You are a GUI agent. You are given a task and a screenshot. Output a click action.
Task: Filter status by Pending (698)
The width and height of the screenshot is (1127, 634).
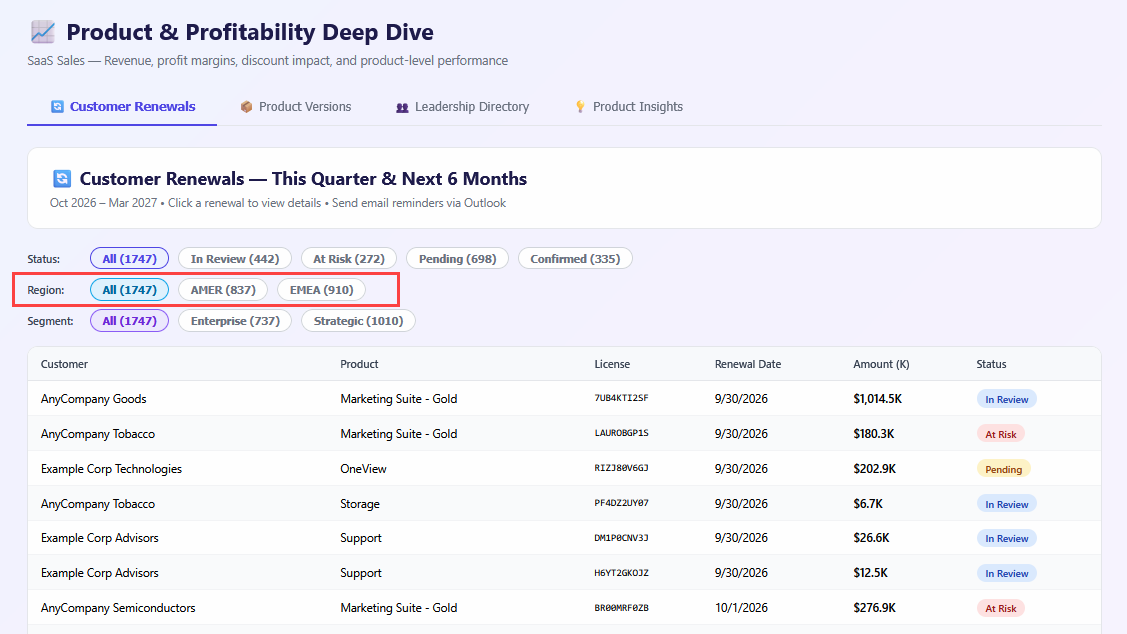coord(458,259)
